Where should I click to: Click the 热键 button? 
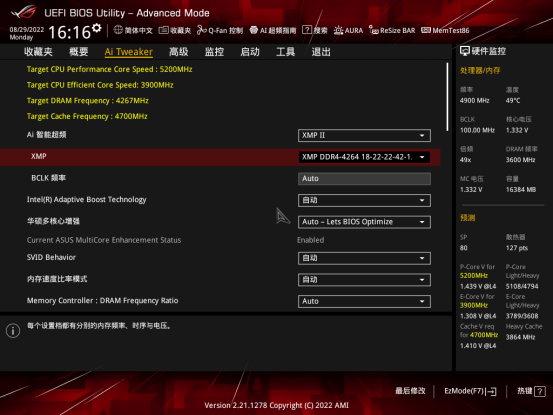pos(531,391)
